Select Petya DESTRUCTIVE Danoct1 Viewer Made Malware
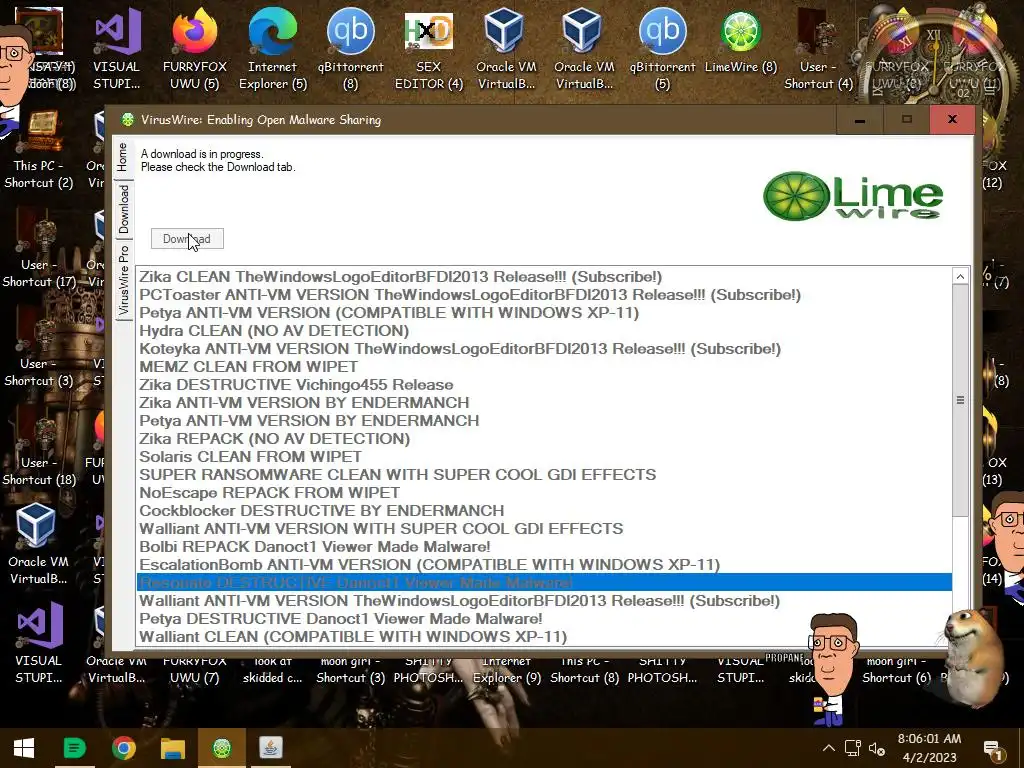 (x=544, y=618)
